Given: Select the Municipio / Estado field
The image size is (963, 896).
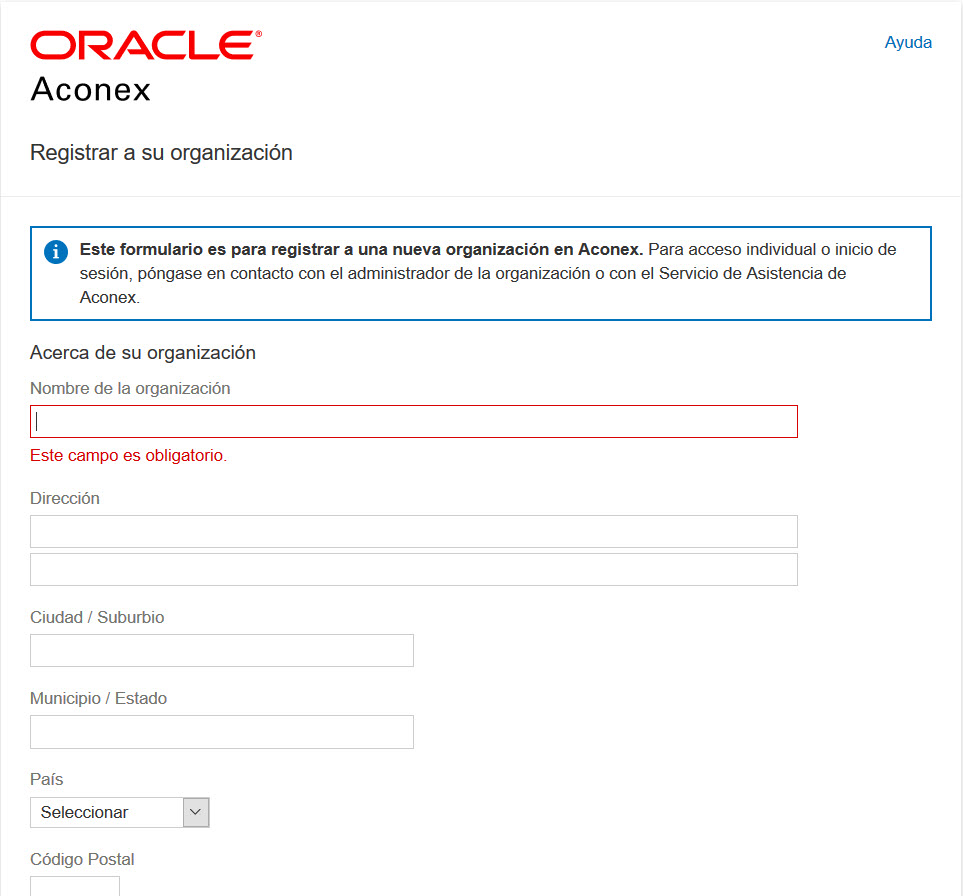Looking at the screenshot, I should [x=222, y=731].
